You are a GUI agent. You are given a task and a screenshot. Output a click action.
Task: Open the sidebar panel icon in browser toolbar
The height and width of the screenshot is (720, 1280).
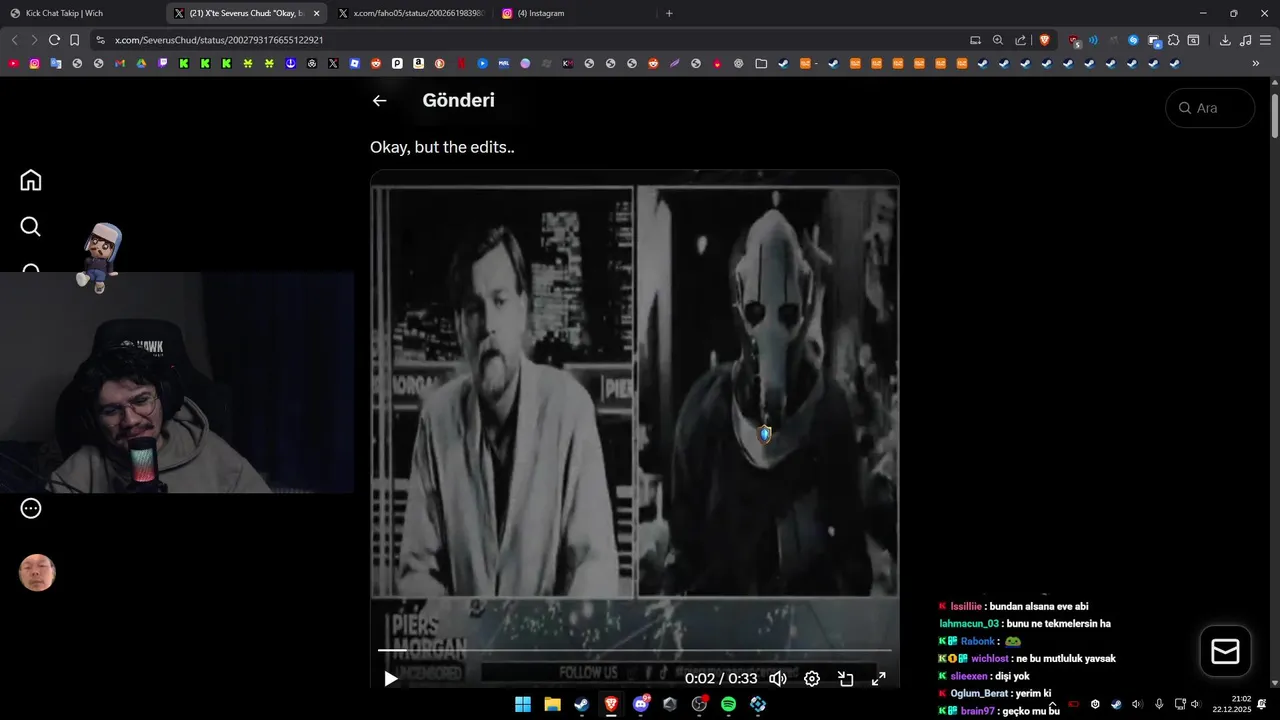[x=1193, y=40]
